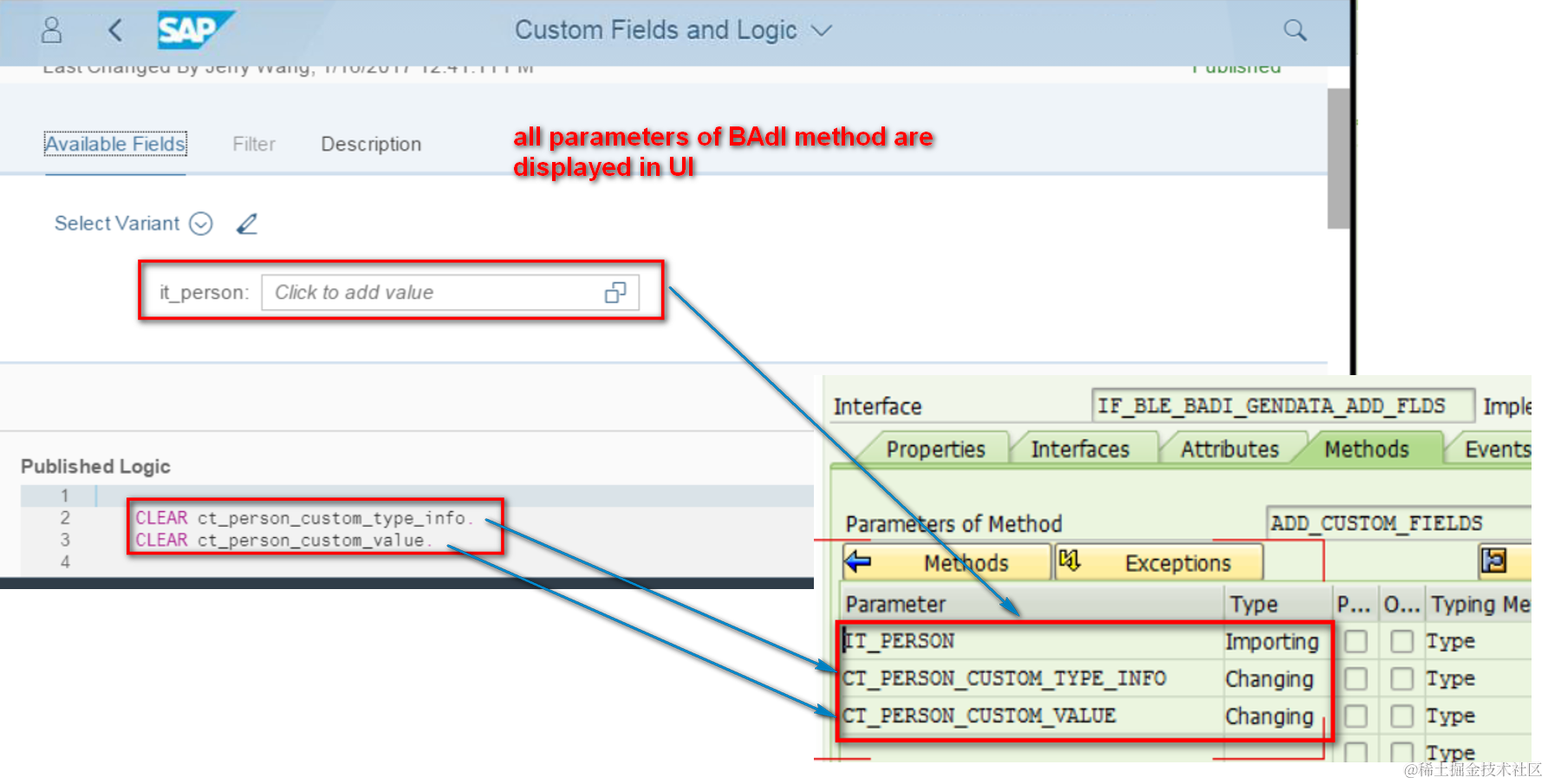Switch to the Filter tab
This screenshot has width=1548, height=784.
(254, 144)
